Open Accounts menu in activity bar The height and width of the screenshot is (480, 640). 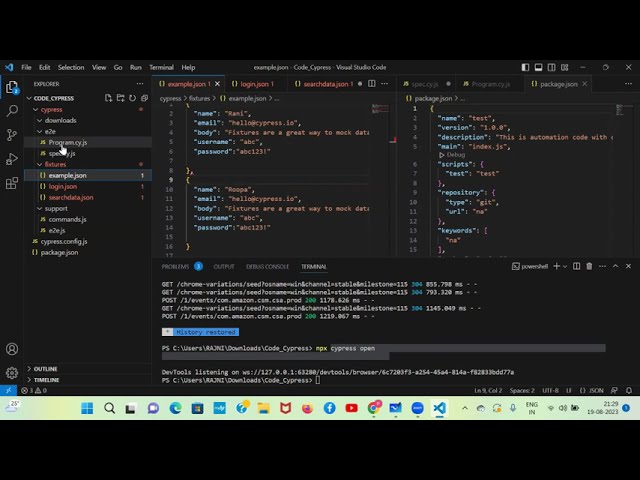(12, 349)
